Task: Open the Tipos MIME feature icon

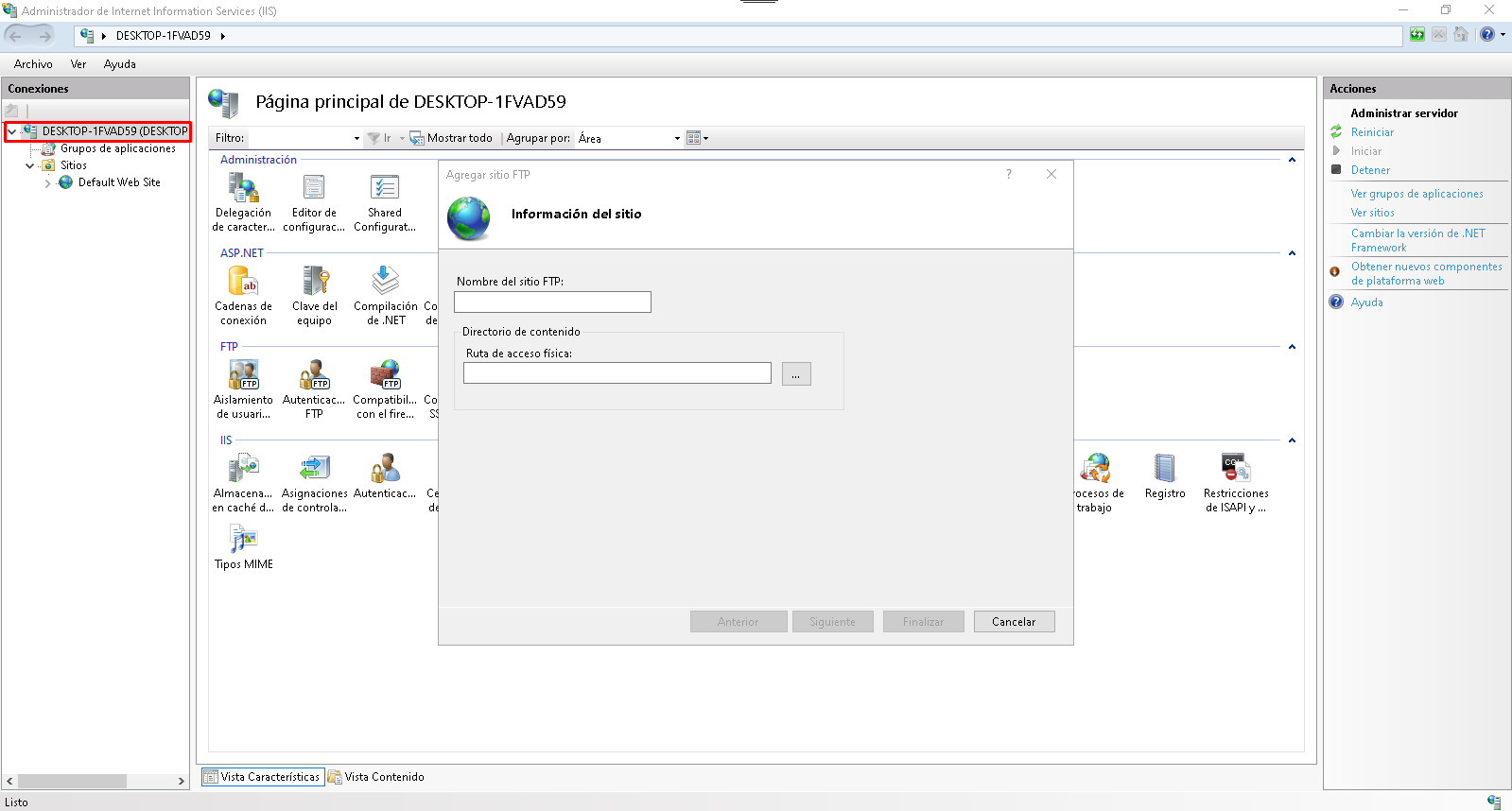Action: pyautogui.click(x=243, y=541)
